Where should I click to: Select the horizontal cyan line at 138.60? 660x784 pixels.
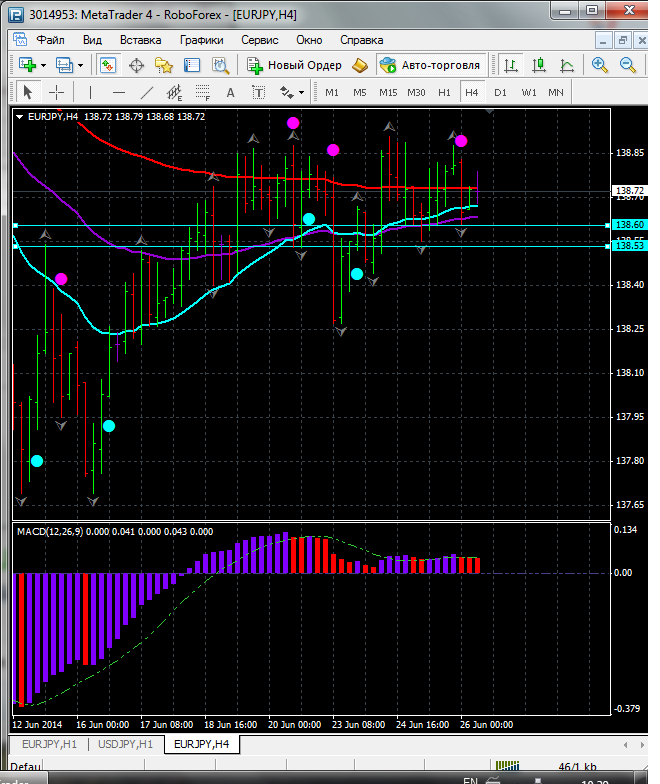310,226
